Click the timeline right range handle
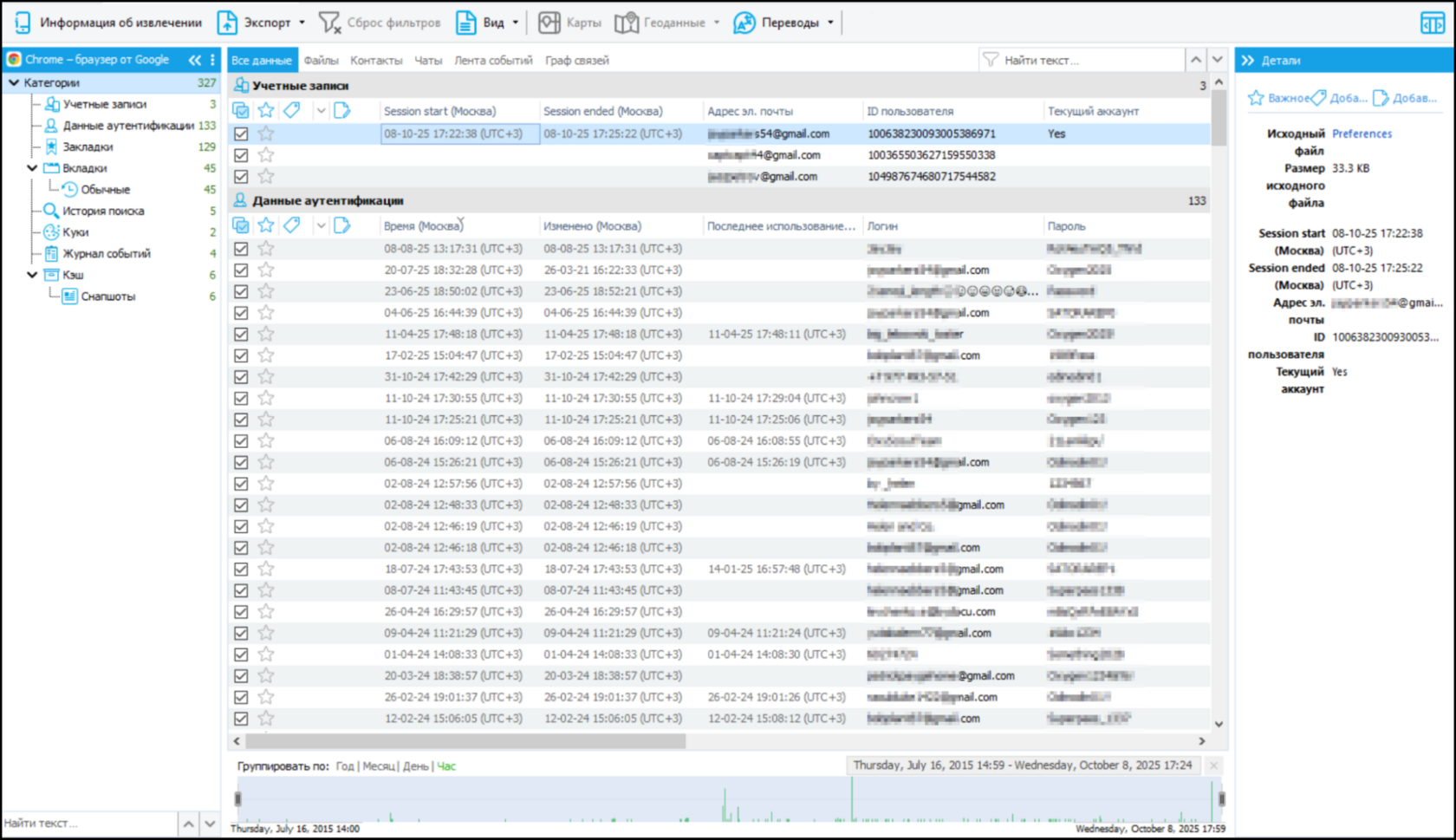The height and width of the screenshot is (840, 1456). point(1222,798)
